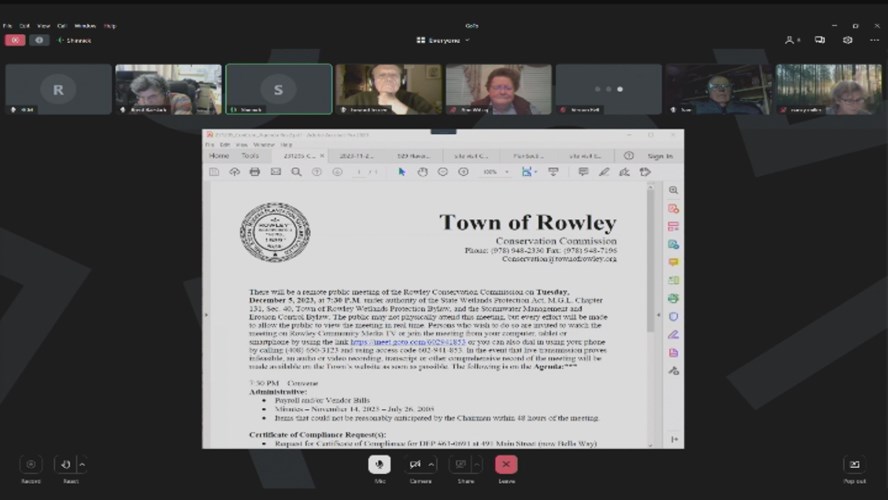Viewport: 888px width, 500px height.
Task: Click the read mode scrolling icon
Action: pos(553,172)
